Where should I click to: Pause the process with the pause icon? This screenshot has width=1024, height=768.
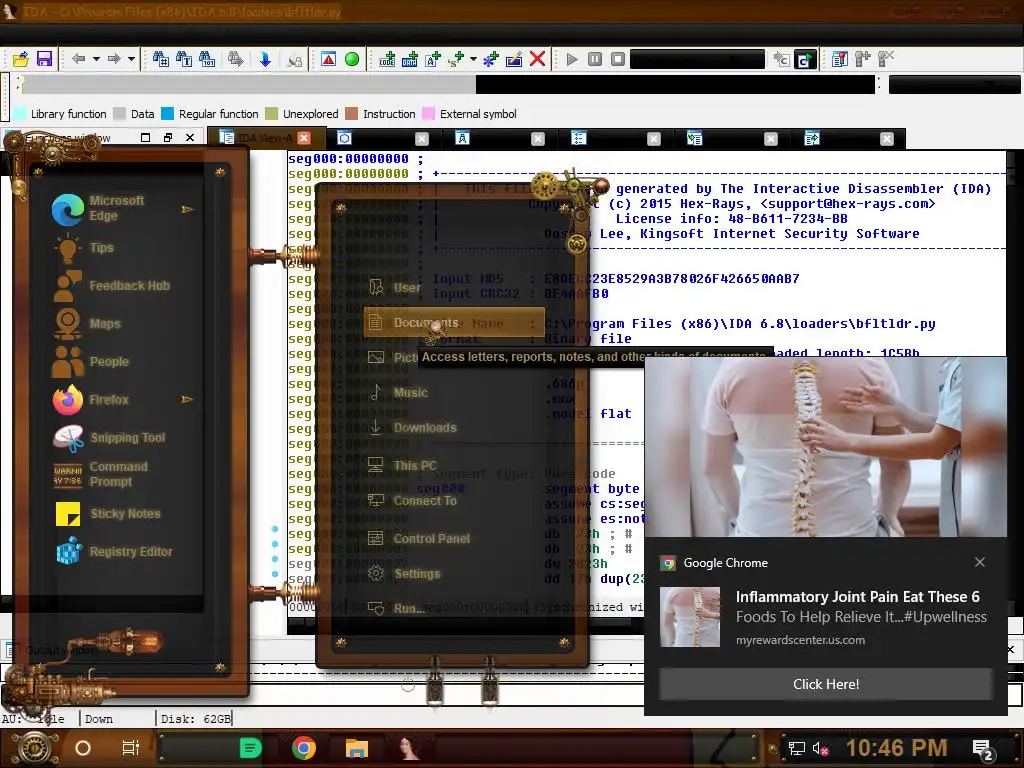(595, 59)
